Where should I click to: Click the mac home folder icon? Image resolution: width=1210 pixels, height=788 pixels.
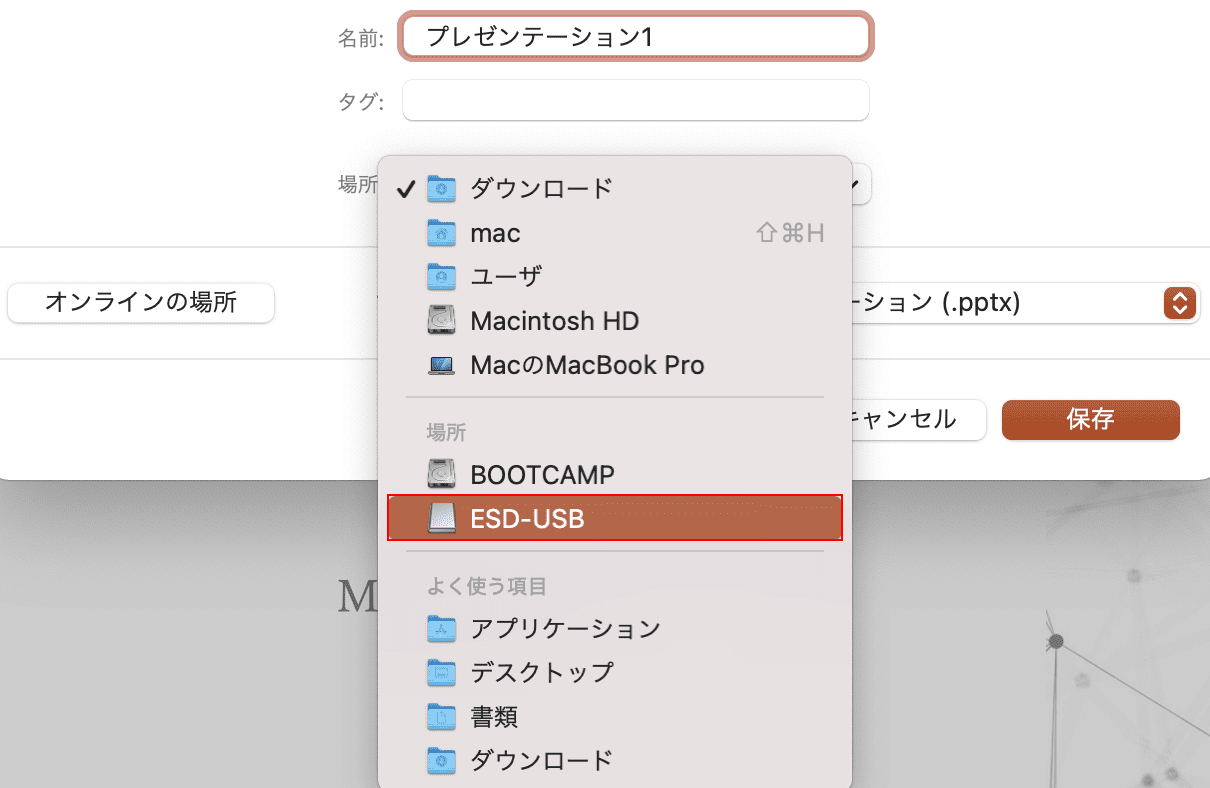442,233
